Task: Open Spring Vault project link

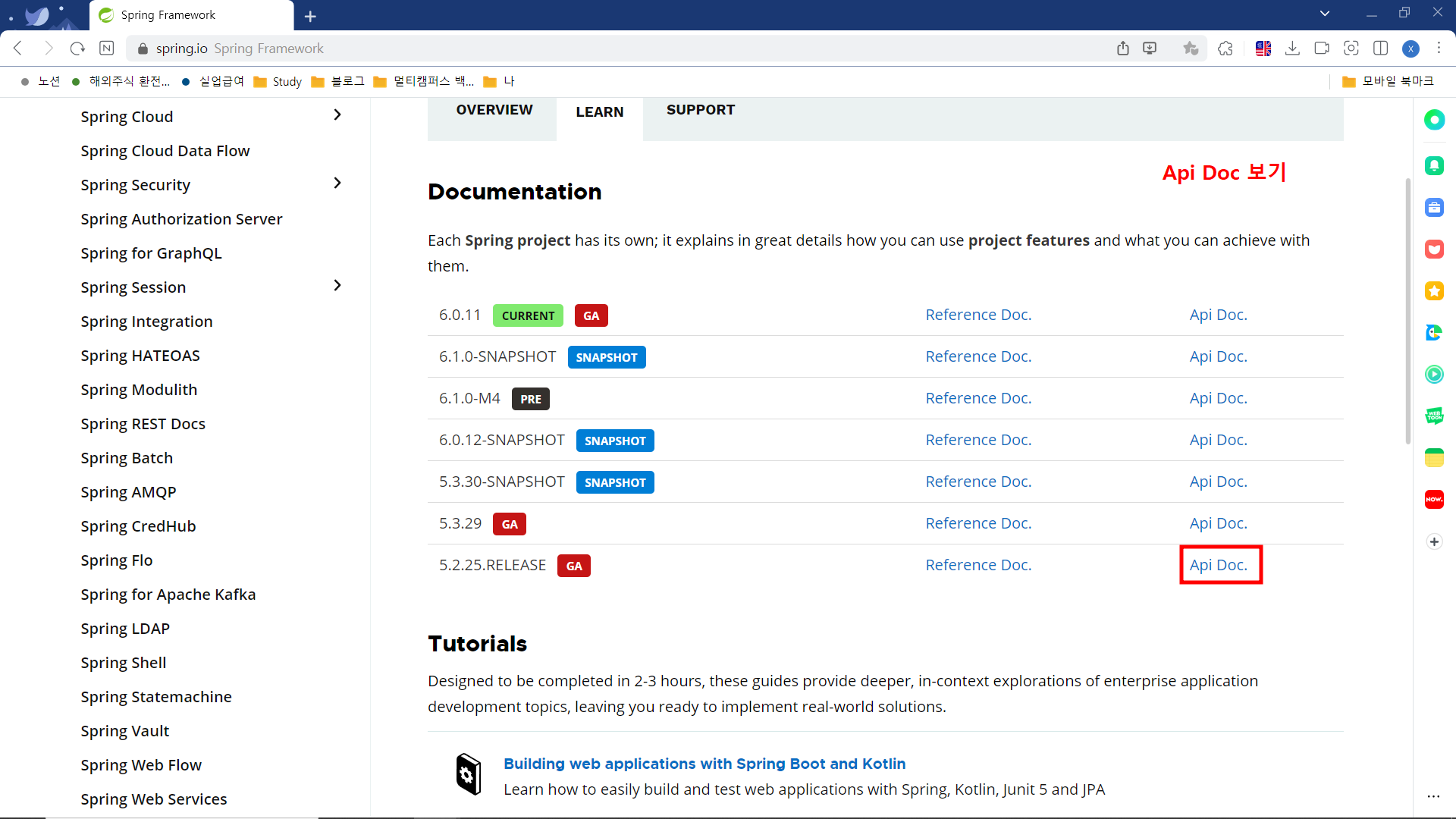Action: [x=125, y=731]
